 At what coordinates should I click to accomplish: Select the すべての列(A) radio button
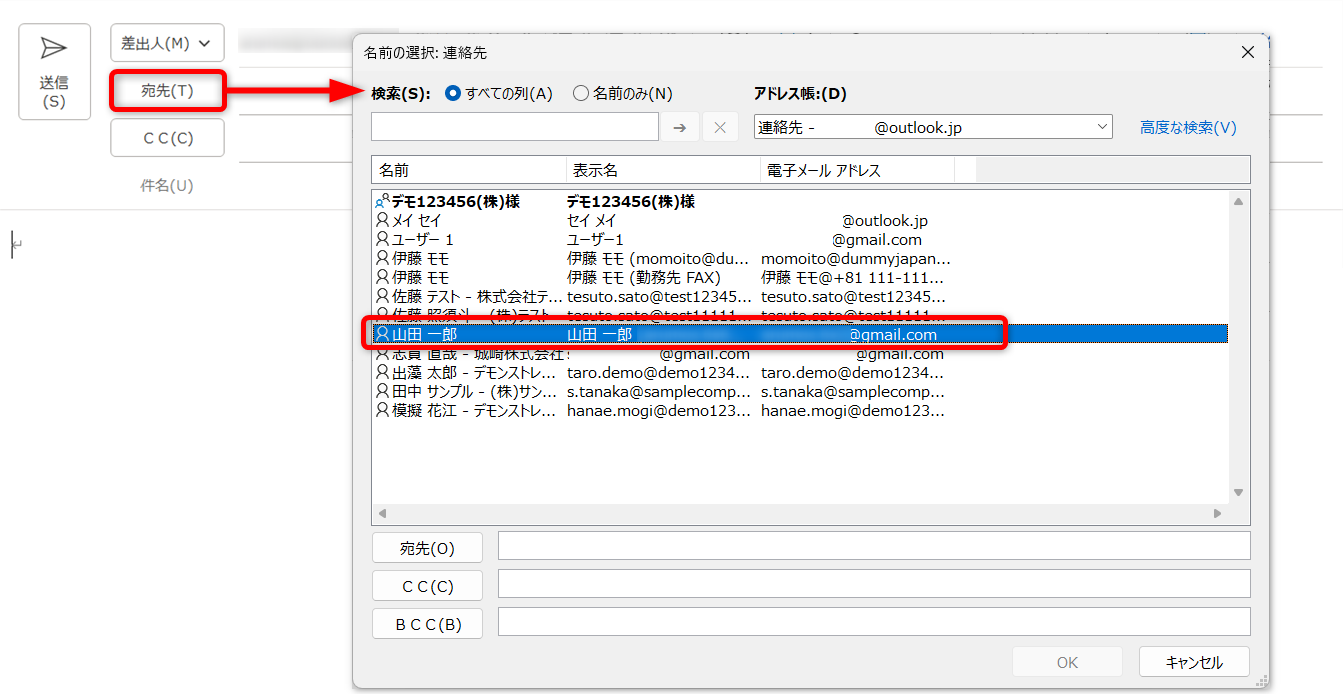tap(453, 93)
